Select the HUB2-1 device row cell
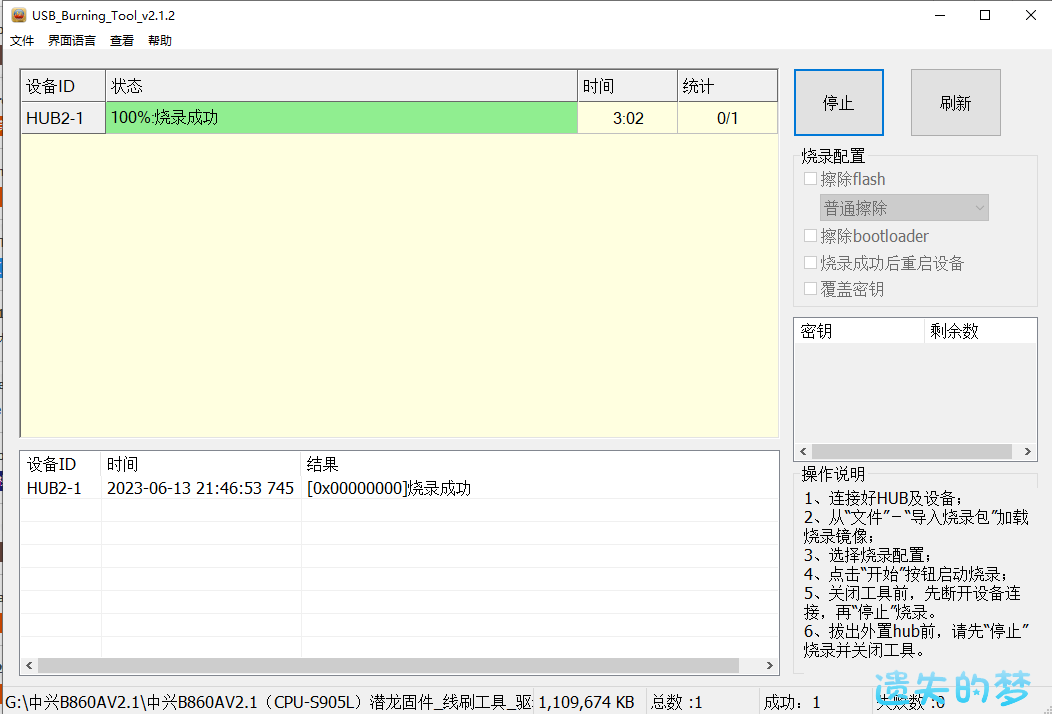This screenshot has height=714, width=1052. [62, 118]
